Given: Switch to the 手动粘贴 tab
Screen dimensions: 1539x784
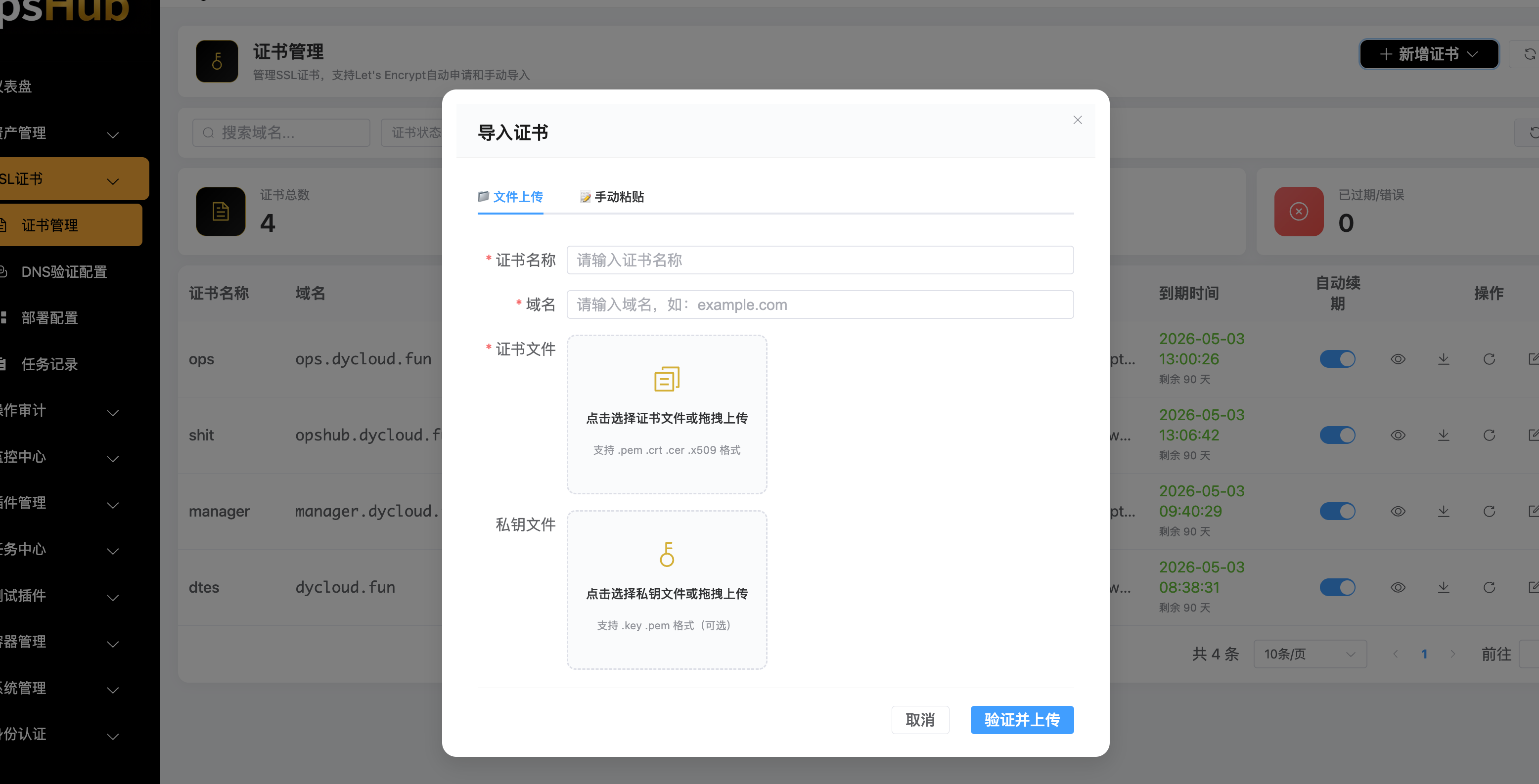Looking at the screenshot, I should click(x=611, y=197).
